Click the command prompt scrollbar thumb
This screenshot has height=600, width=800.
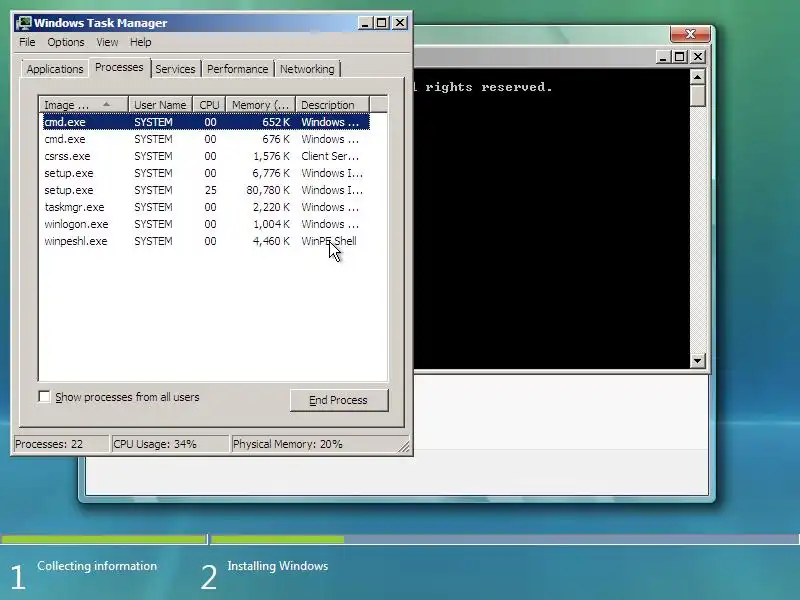[697, 96]
